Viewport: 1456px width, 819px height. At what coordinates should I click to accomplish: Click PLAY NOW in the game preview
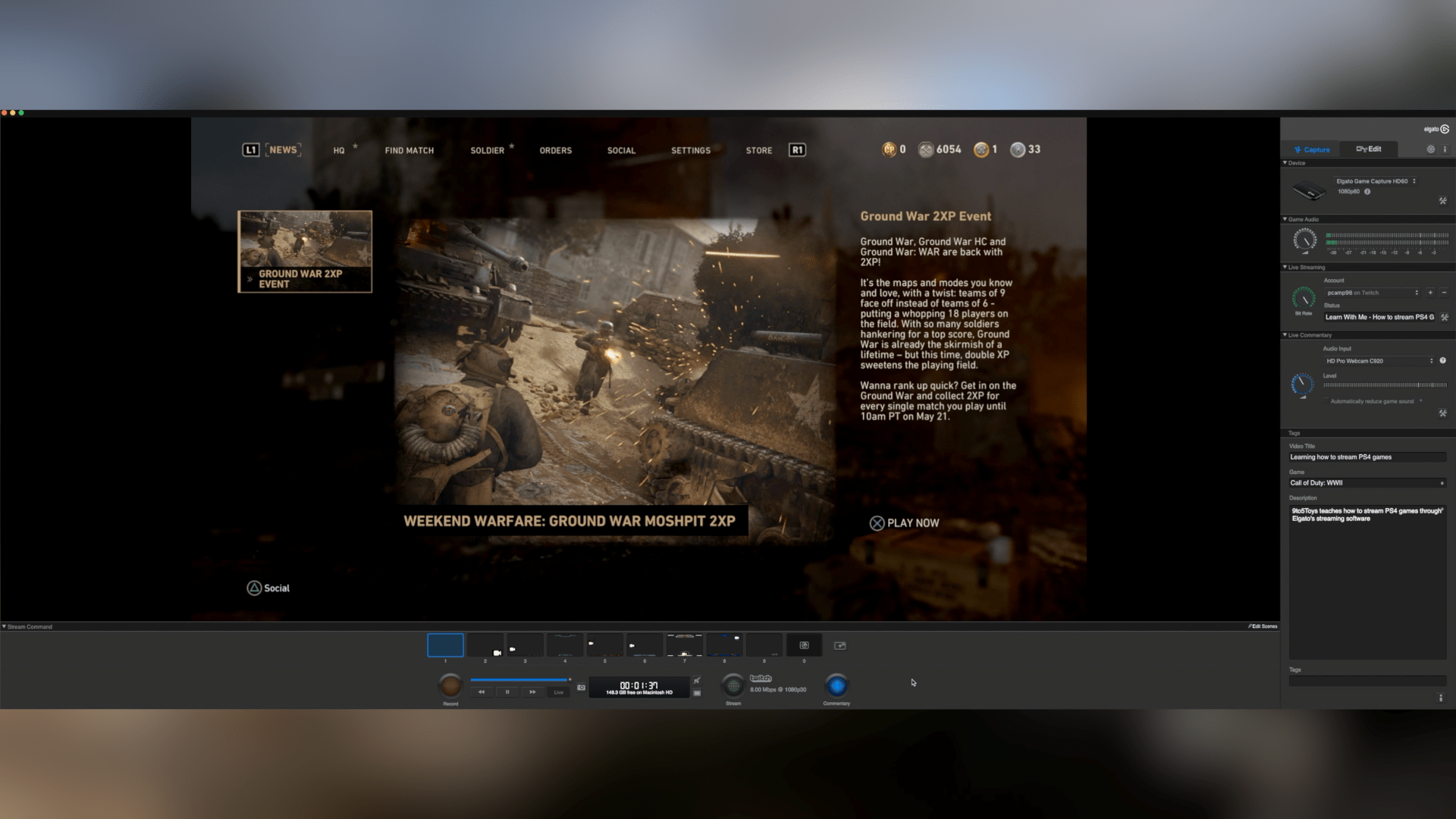[x=905, y=523]
